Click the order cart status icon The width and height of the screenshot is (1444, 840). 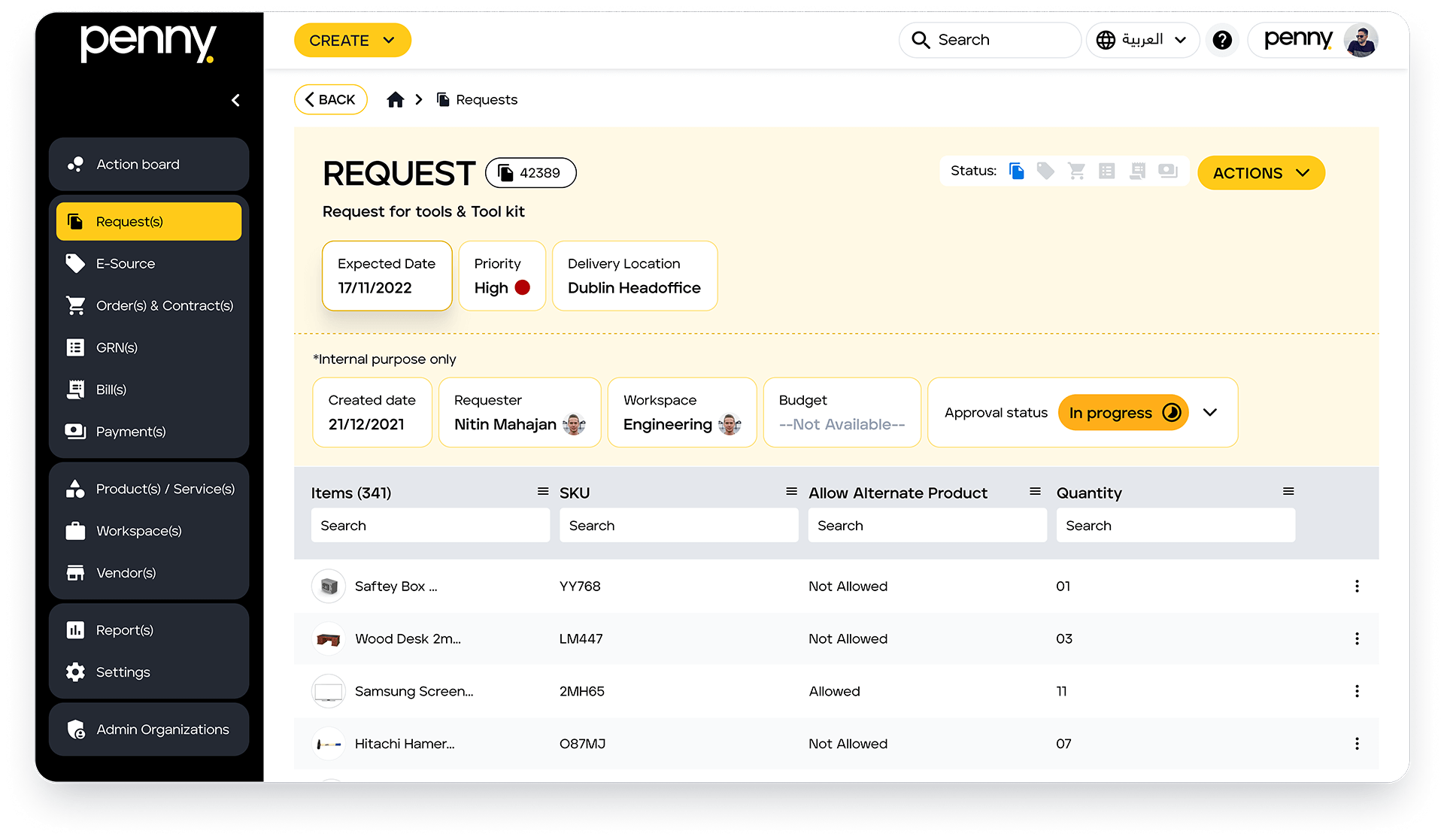click(1076, 171)
